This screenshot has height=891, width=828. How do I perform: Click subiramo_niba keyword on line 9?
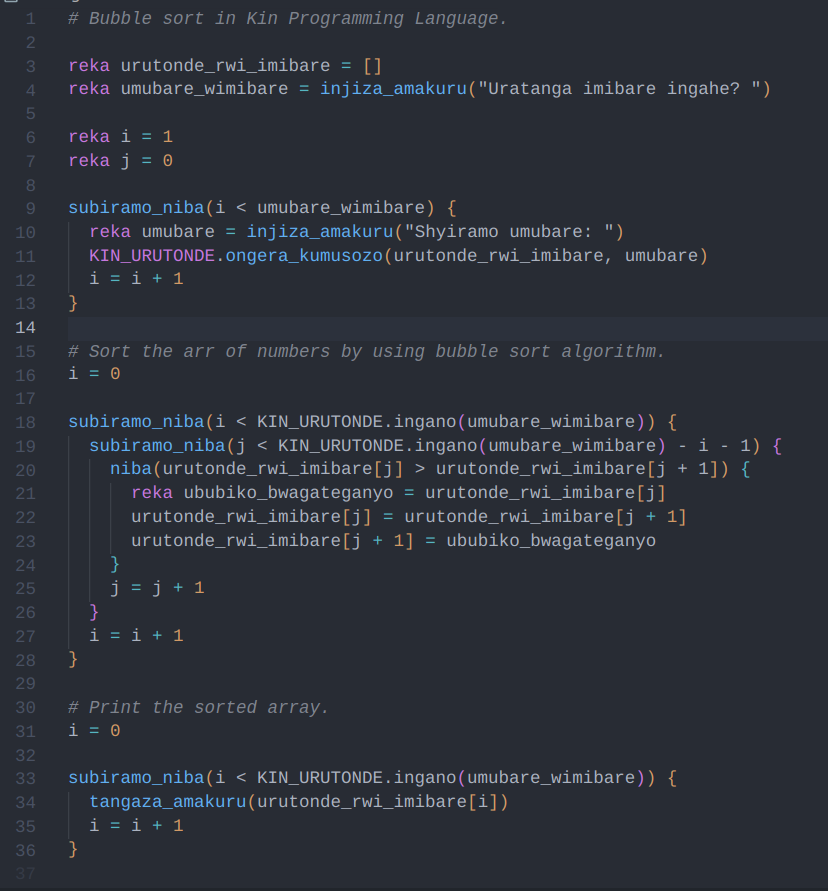click(x=136, y=208)
